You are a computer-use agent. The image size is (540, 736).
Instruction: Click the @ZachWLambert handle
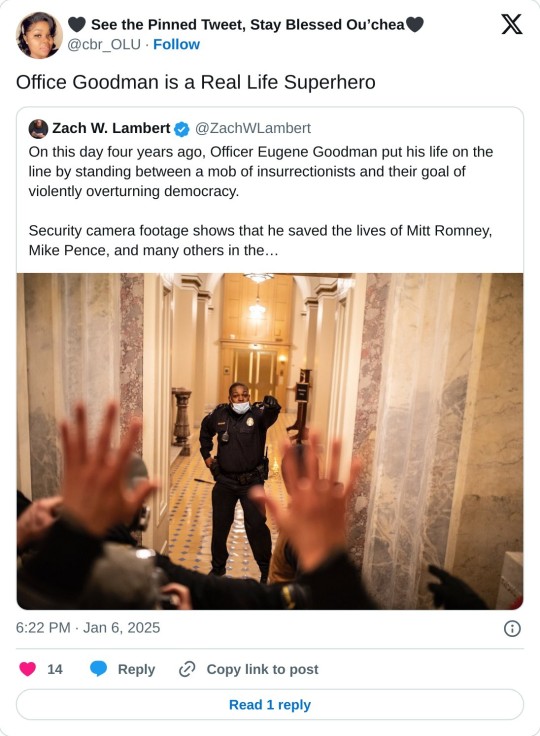click(x=253, y=128)
